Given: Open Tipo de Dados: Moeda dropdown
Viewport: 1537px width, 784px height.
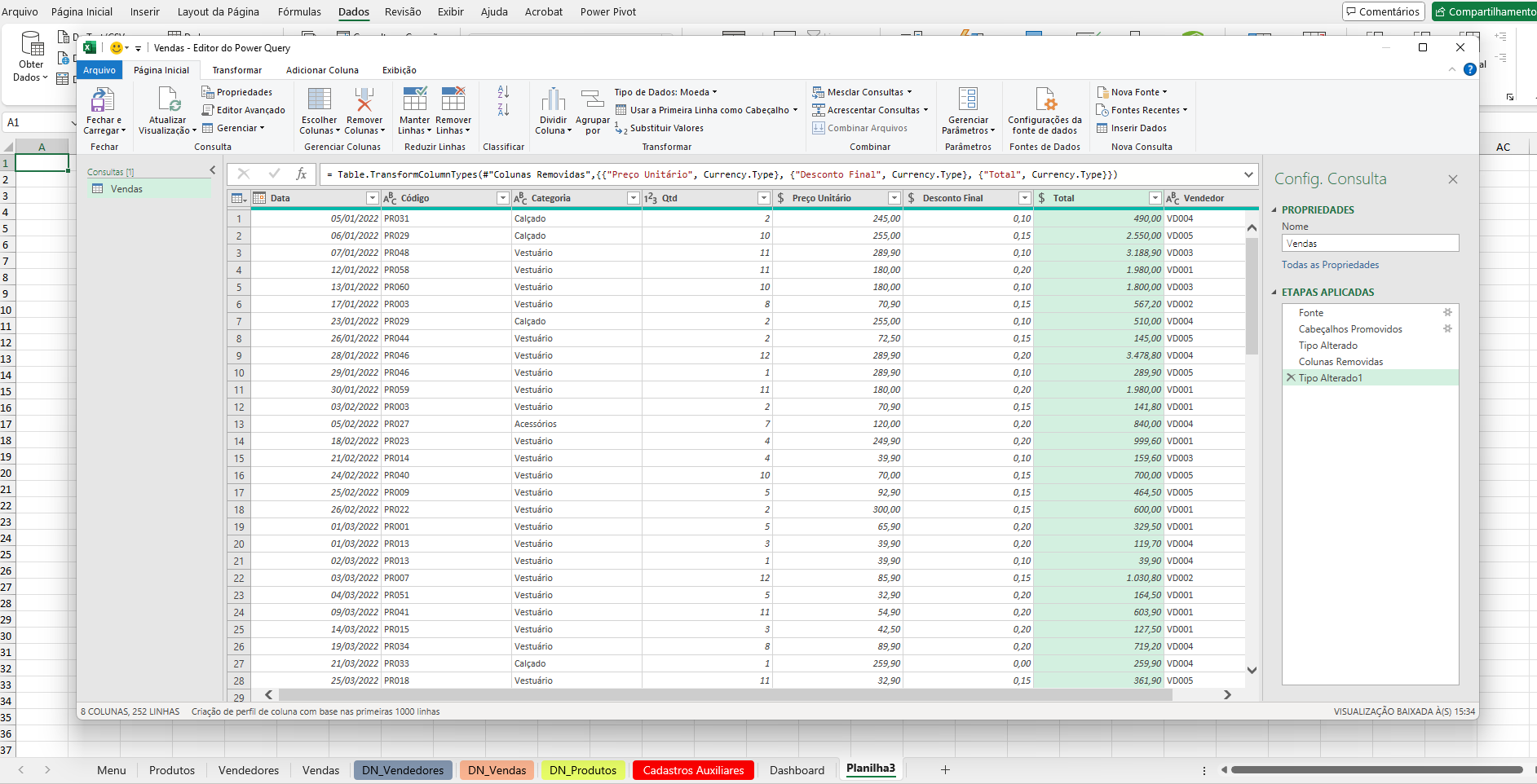Looking at the screenshot, I should coord(665,92).
